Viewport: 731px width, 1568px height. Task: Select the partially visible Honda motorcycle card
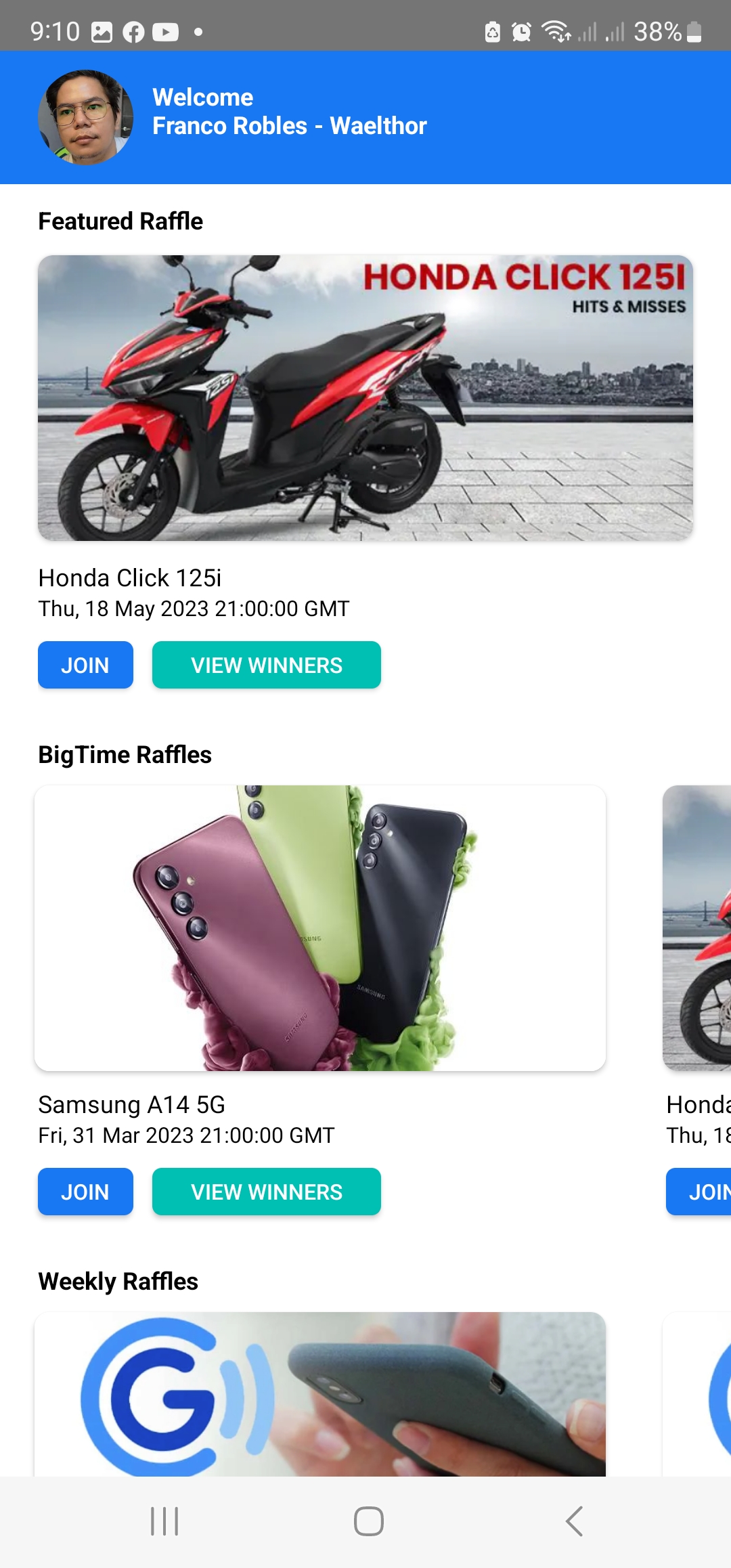(x=697, y=928)
